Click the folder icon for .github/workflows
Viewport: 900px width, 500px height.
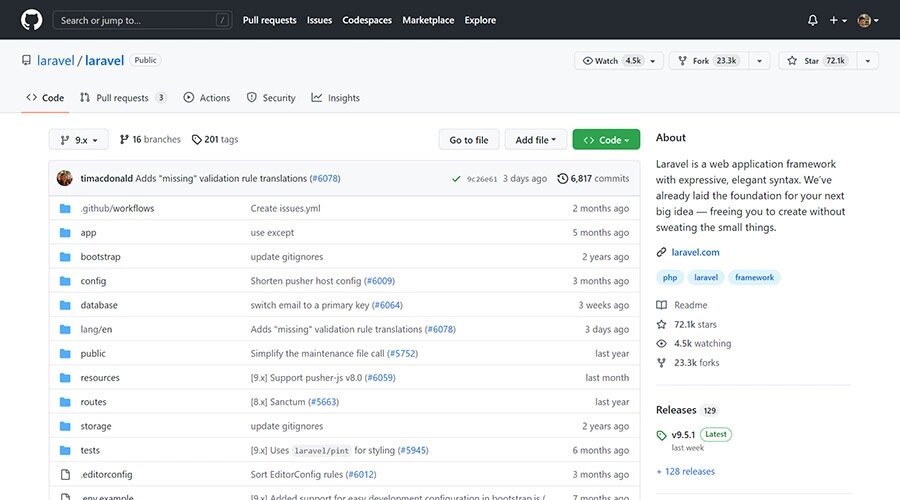(65, 208)
